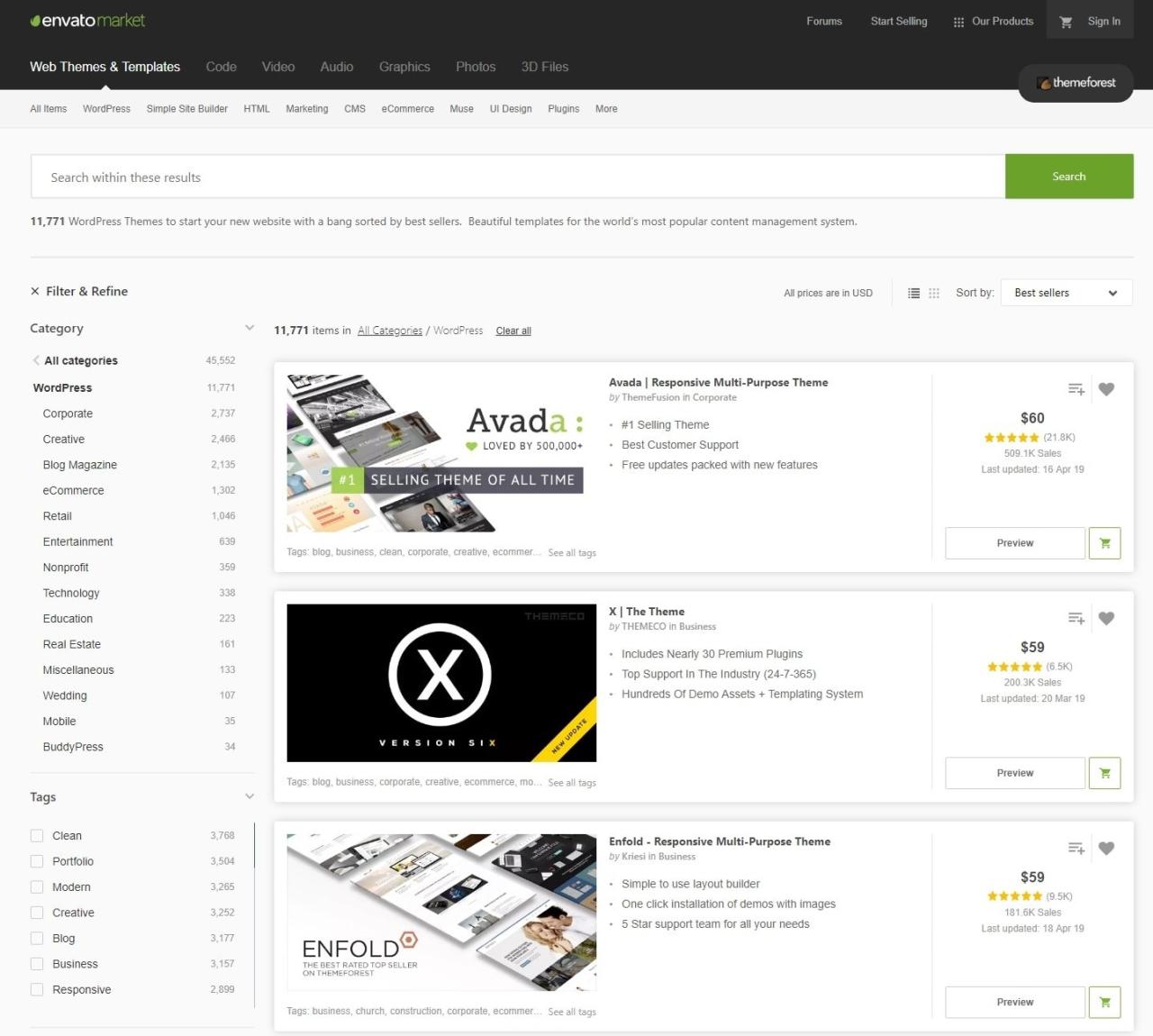The image size is (1153, 1036).
Task: Open the Enfold theme thumbnail
Action: [441, 913]
